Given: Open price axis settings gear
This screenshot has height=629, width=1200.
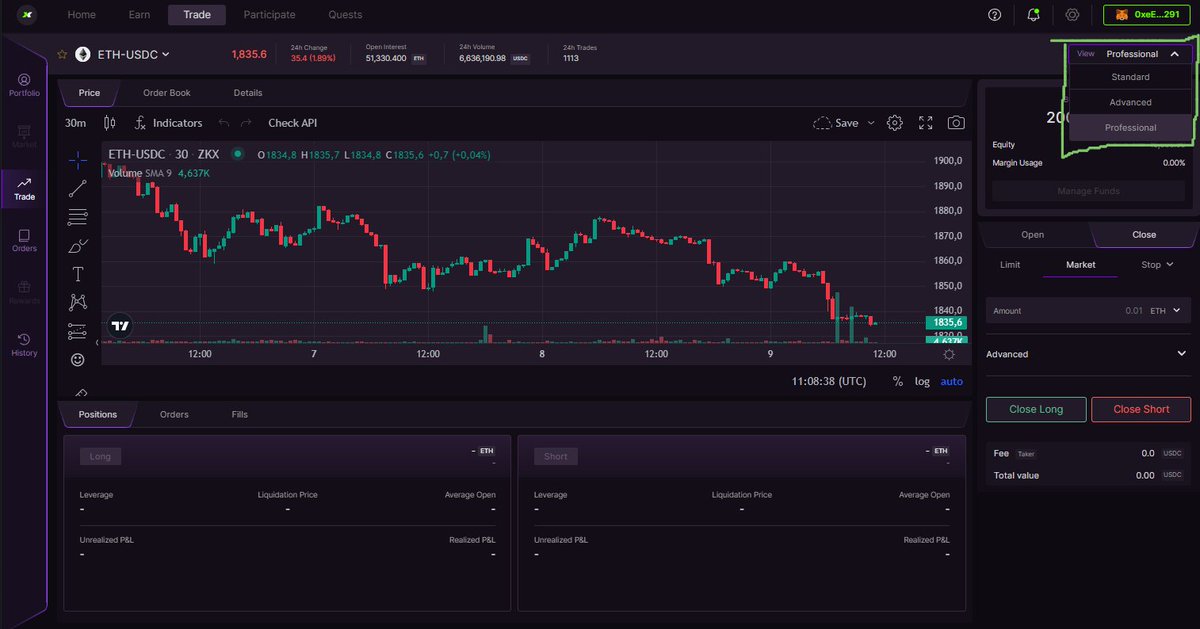Looking at the screenshot, I should (949, 354).
